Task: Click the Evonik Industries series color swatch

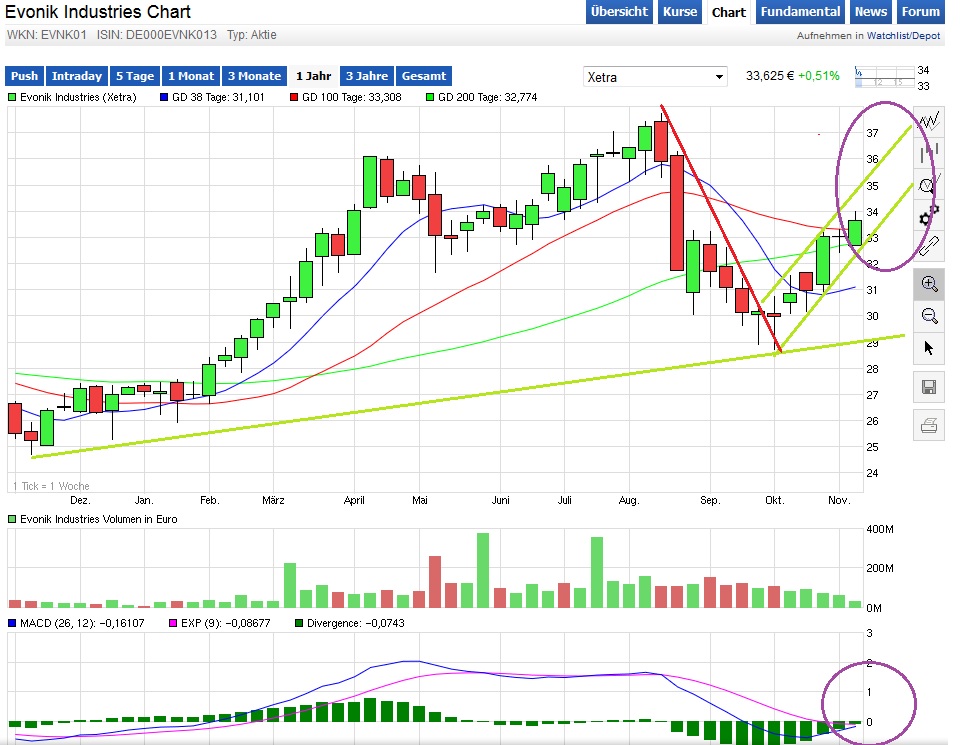Action: (12, 98)
